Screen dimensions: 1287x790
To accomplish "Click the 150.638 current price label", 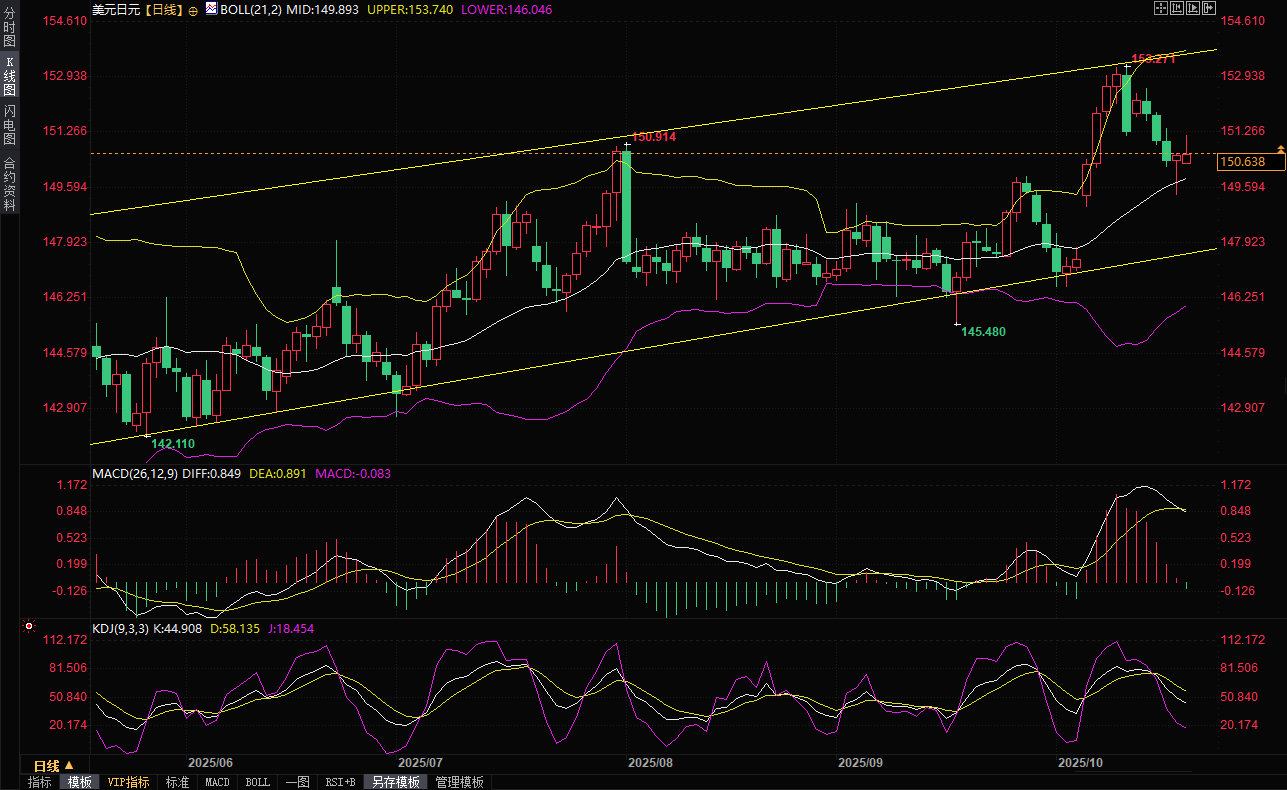I will coord(1243,162).
